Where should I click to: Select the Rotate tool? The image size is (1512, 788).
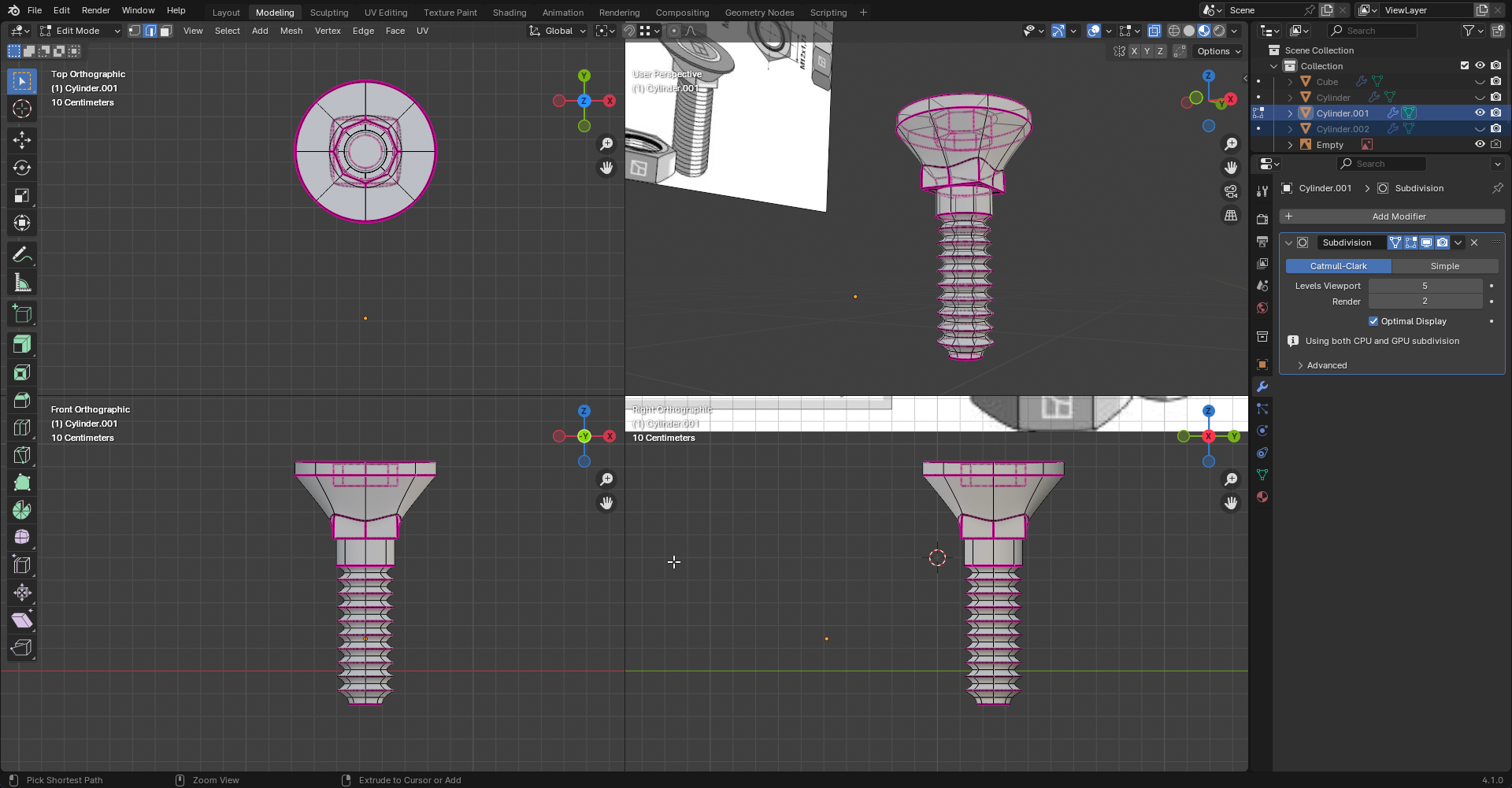tap(22, 168)
